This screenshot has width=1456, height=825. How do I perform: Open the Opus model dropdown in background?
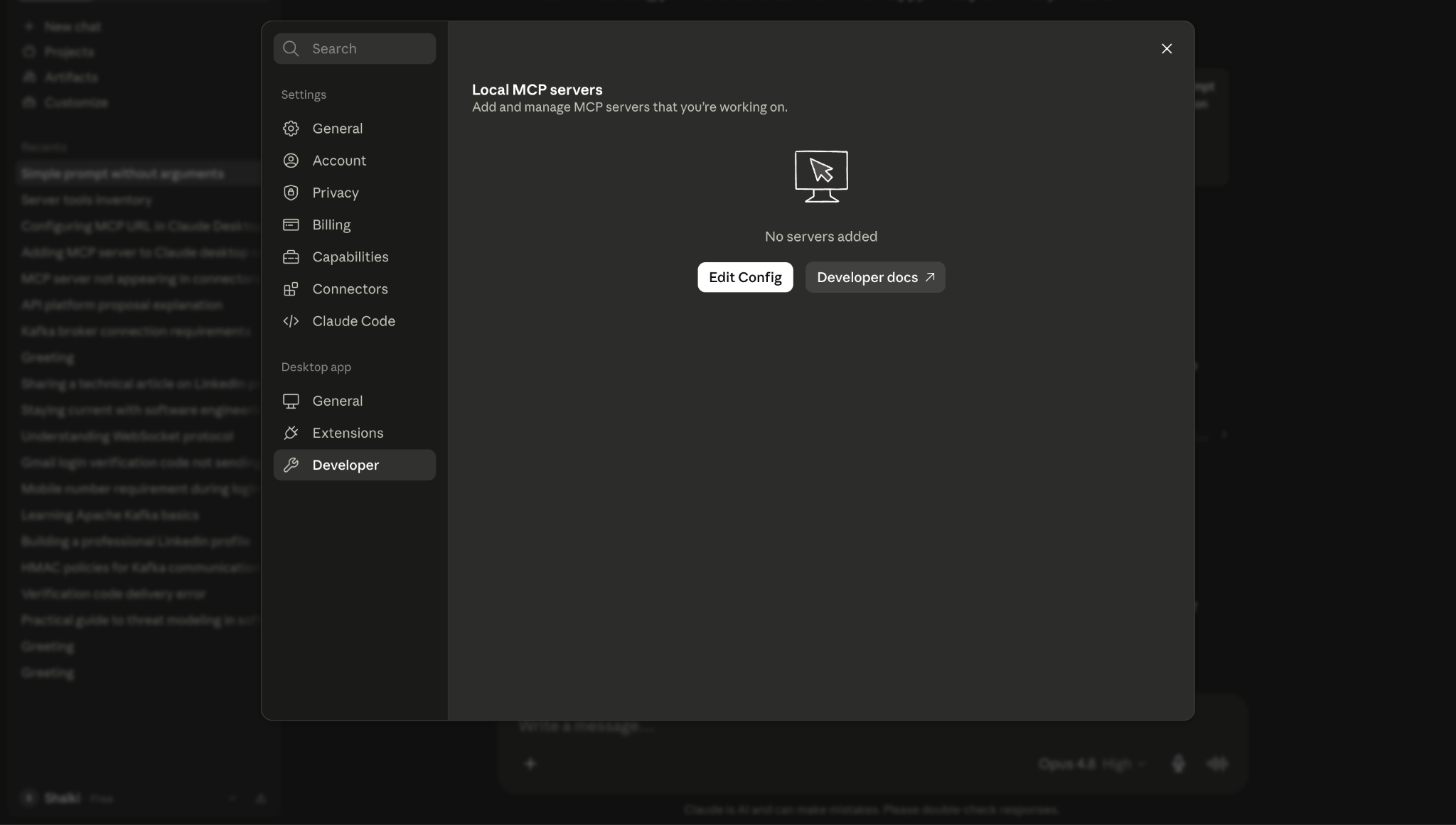1092,764
